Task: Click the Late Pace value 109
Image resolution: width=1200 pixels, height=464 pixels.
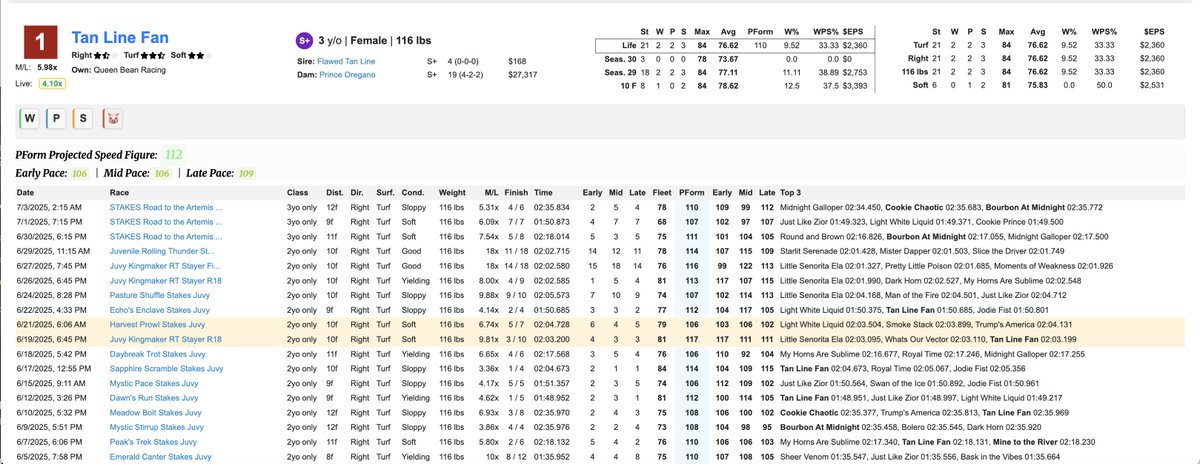Action: coord(245,173)
